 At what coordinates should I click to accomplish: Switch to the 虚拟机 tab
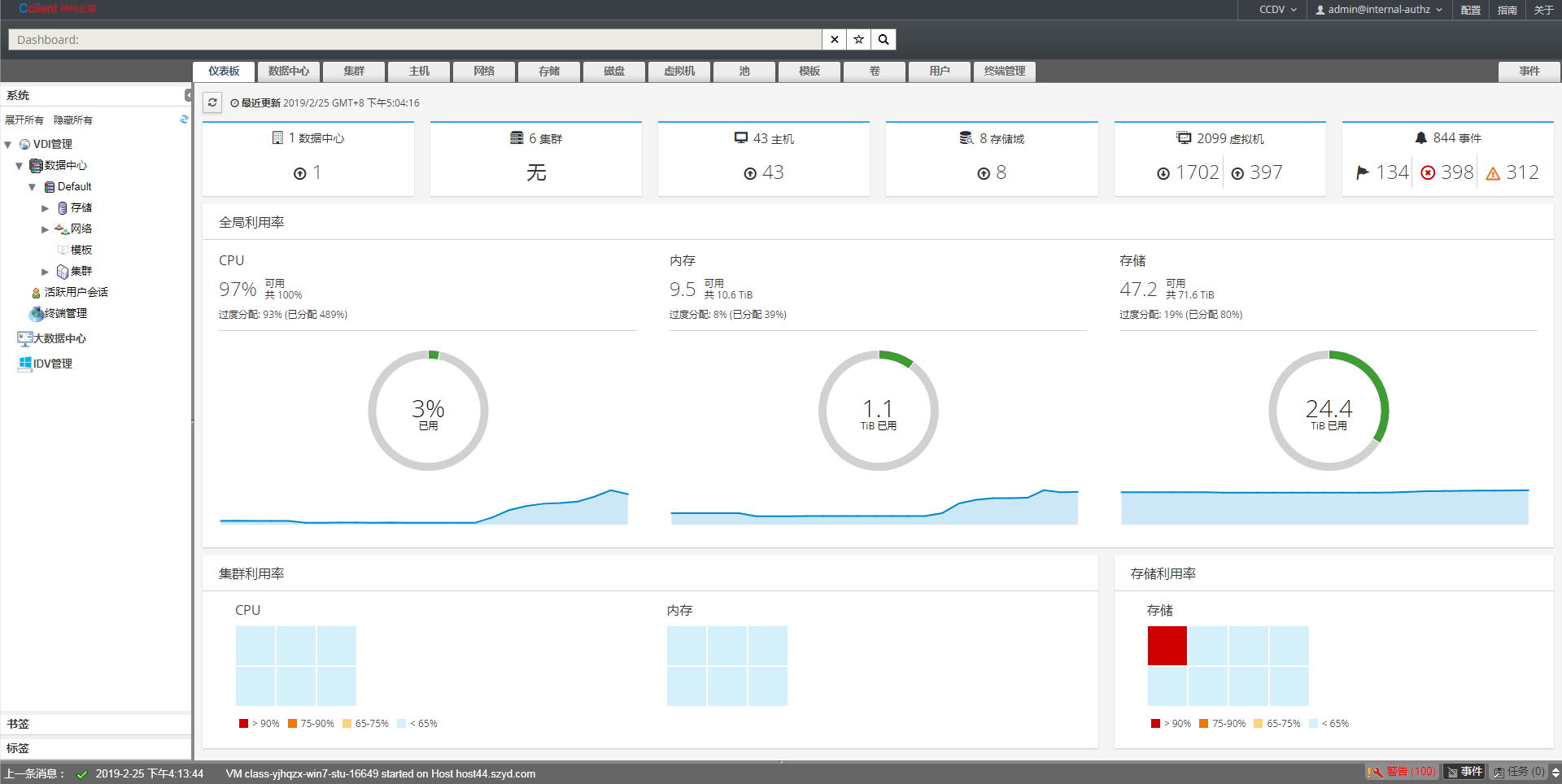click(679, 72)
